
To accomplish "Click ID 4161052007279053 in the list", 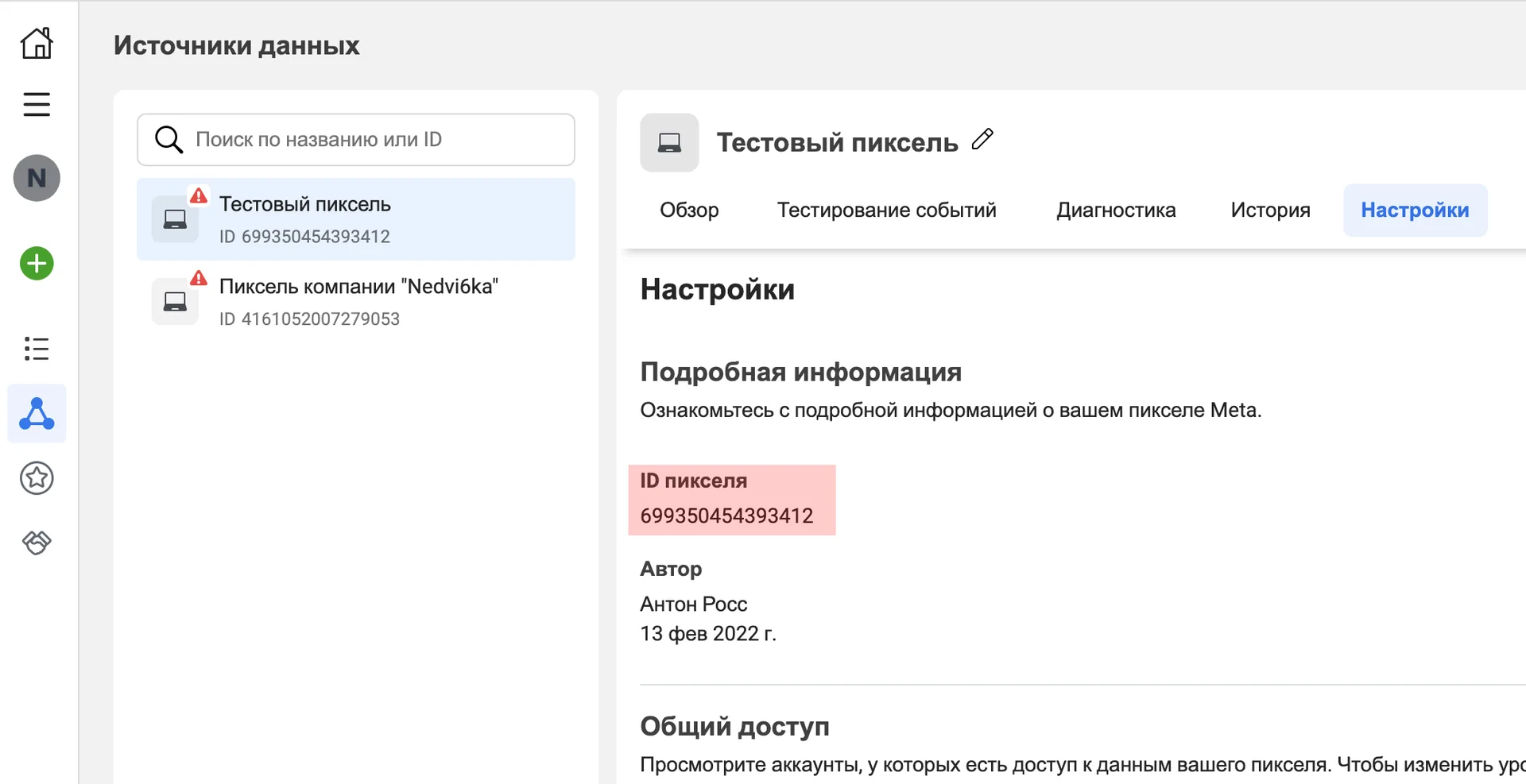I will pyautogui.click(x=309, y=319).
